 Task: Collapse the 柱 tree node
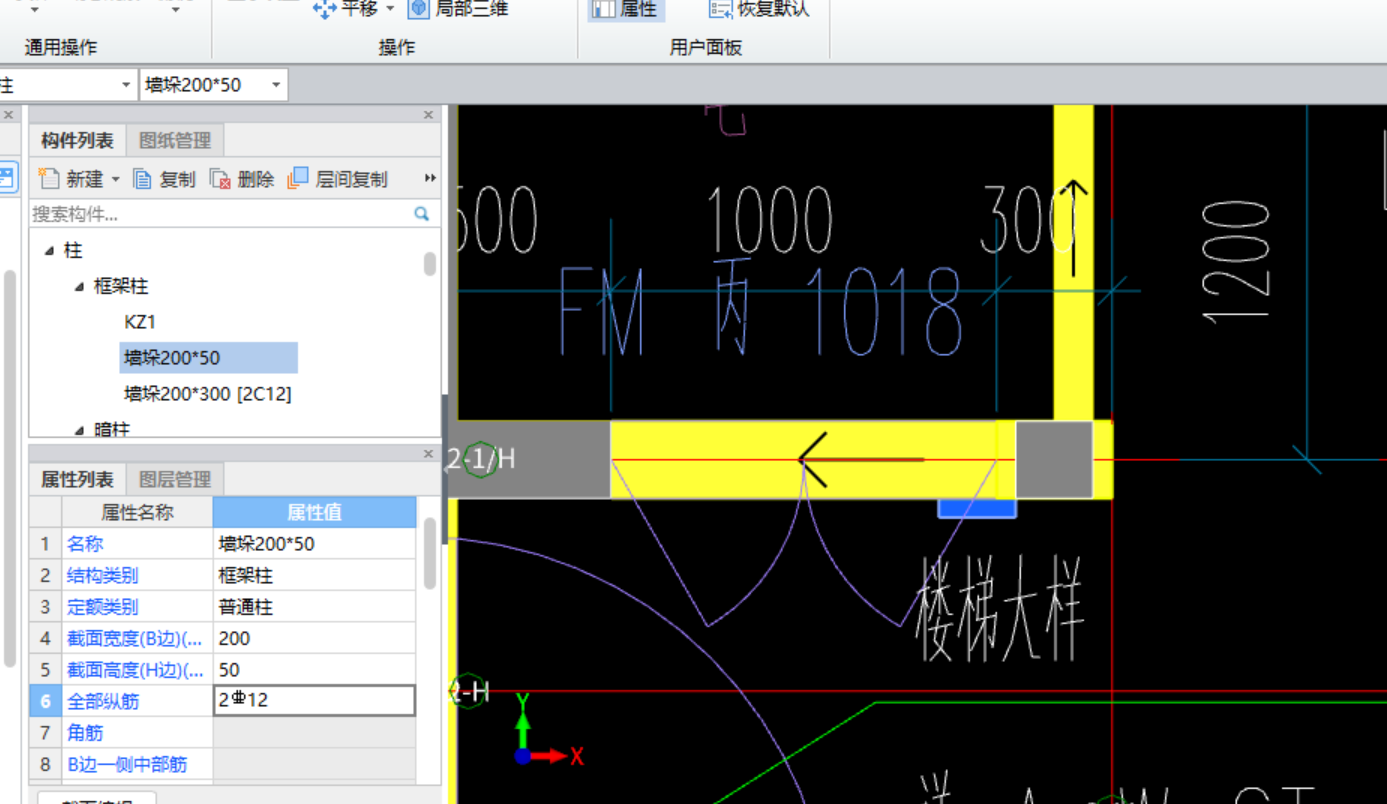pos(49,251)
